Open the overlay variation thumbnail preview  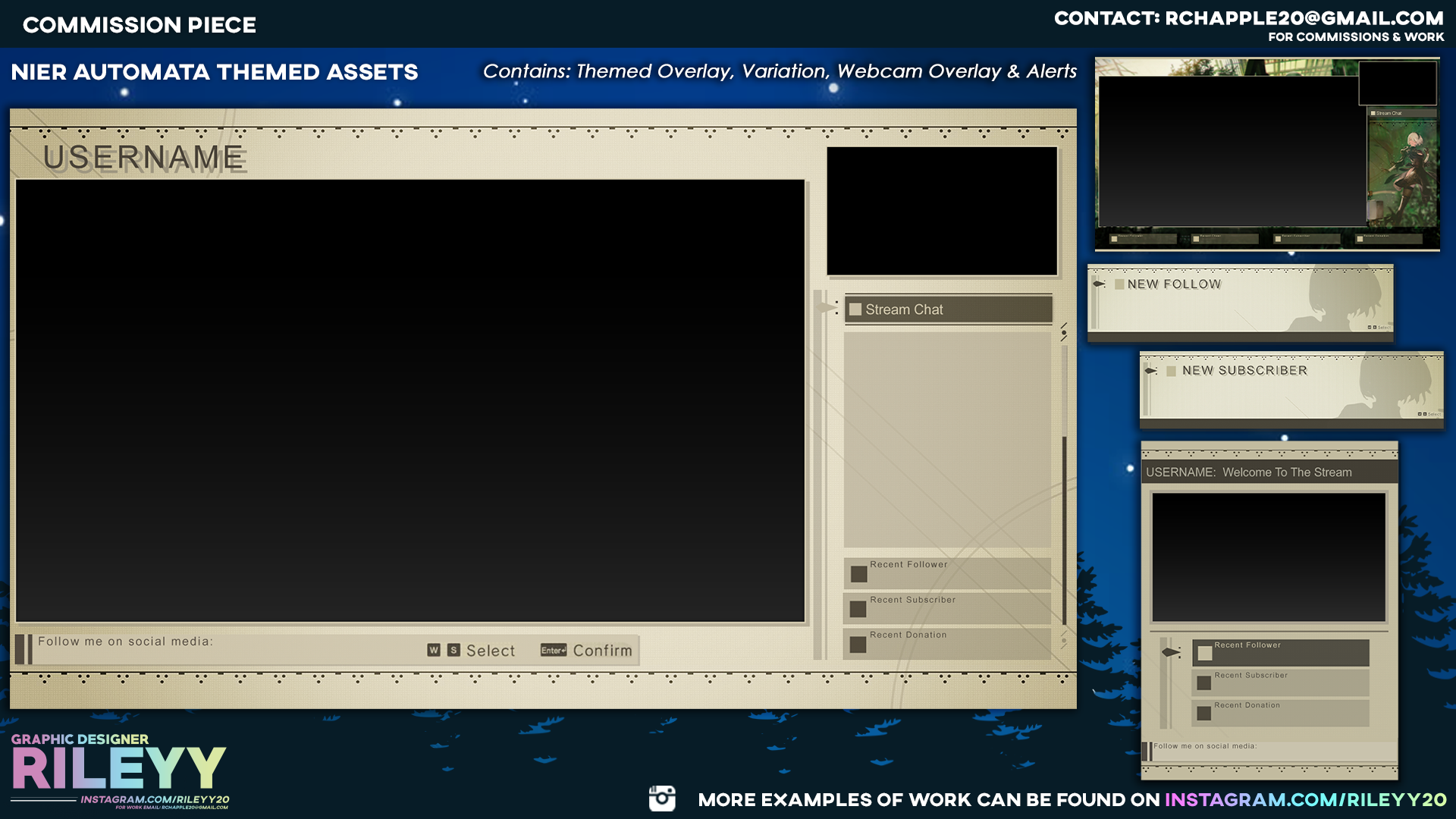[x=1266, y=154]
